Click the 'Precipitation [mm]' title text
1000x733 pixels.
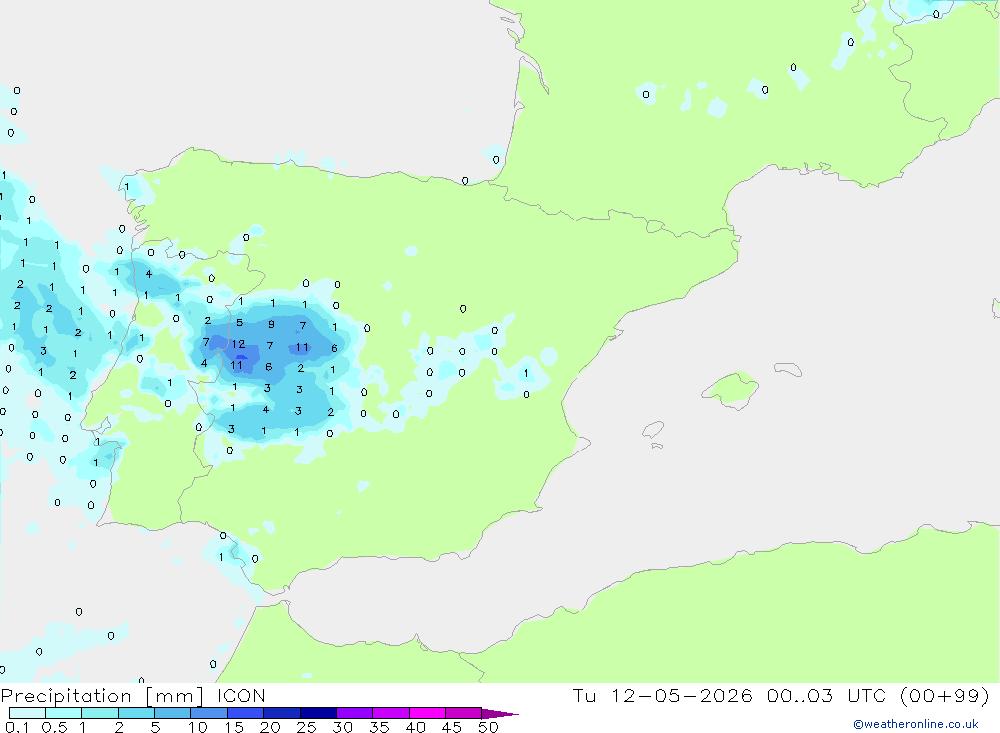tap(102, 696)
